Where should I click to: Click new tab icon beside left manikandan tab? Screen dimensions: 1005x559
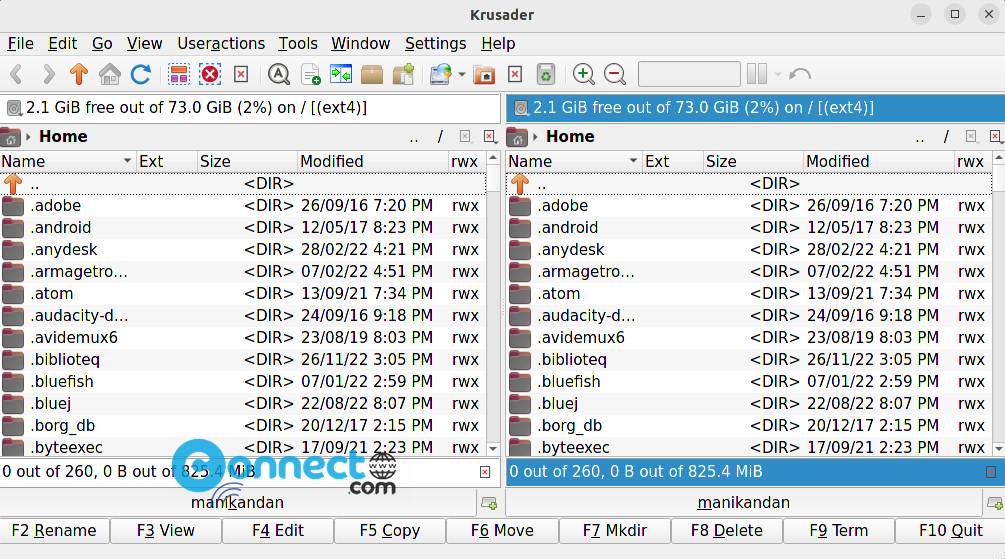pos(488,504)
